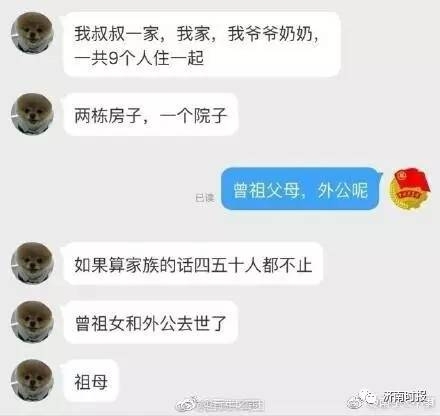Click the WeChat logo beside 济南时报
Screen dimensions: 440x416
click(364, 398)
